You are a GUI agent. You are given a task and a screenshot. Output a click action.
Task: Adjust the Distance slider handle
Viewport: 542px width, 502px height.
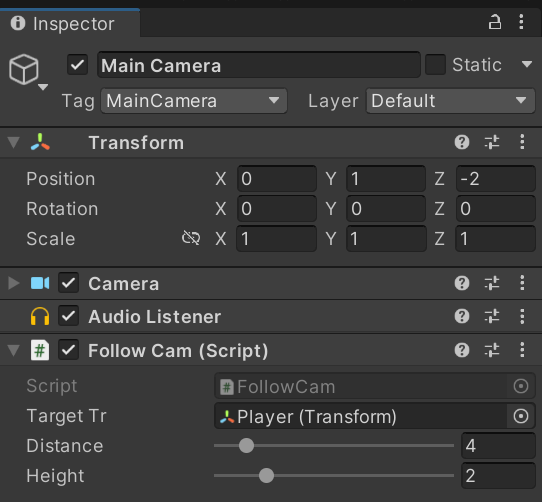tap(246, 445)
